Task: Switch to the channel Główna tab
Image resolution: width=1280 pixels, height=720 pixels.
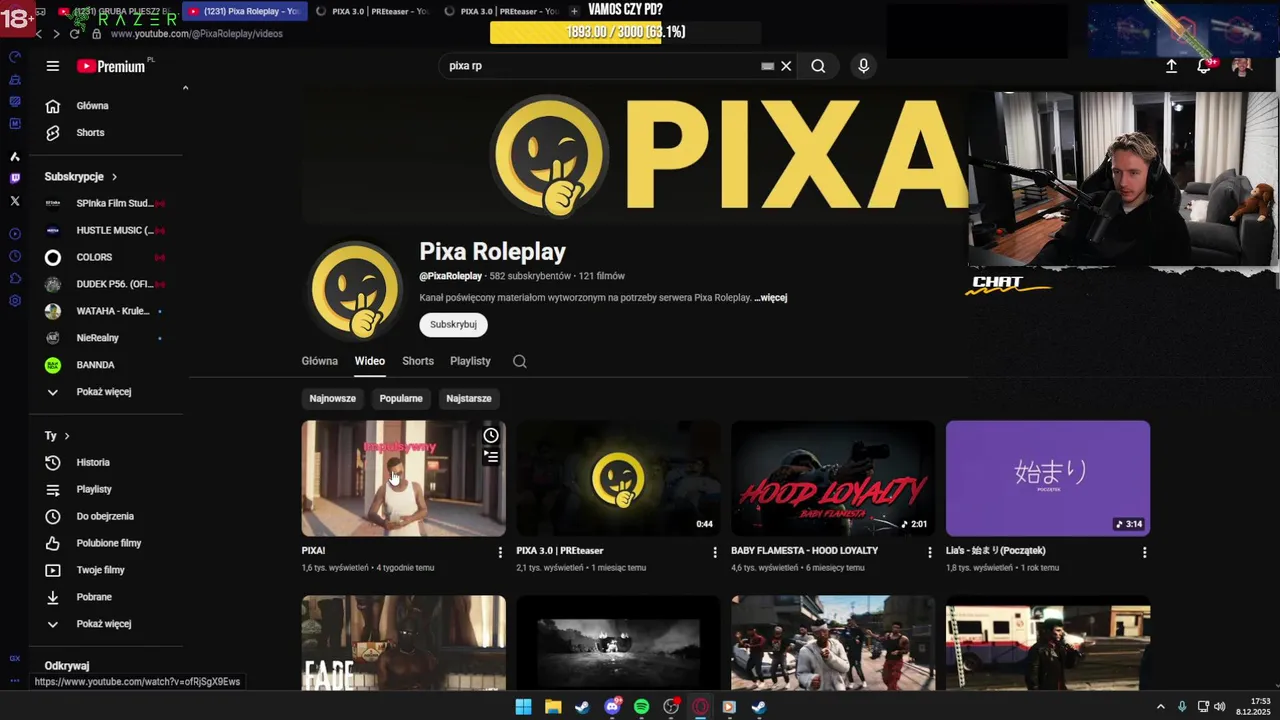Action: [320, 361]
